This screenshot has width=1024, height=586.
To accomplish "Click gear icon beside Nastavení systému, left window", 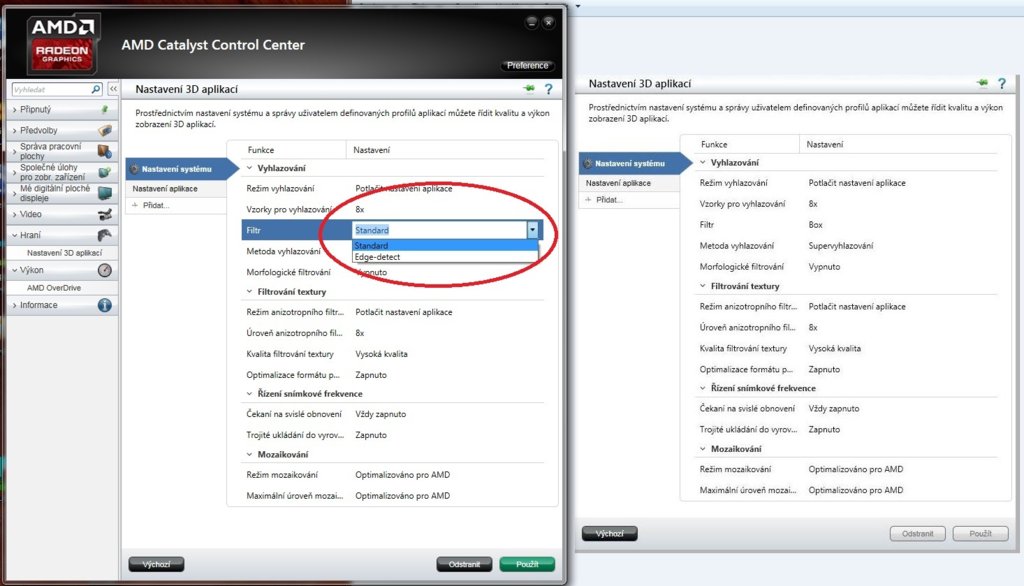I will [x=134, y=169].
